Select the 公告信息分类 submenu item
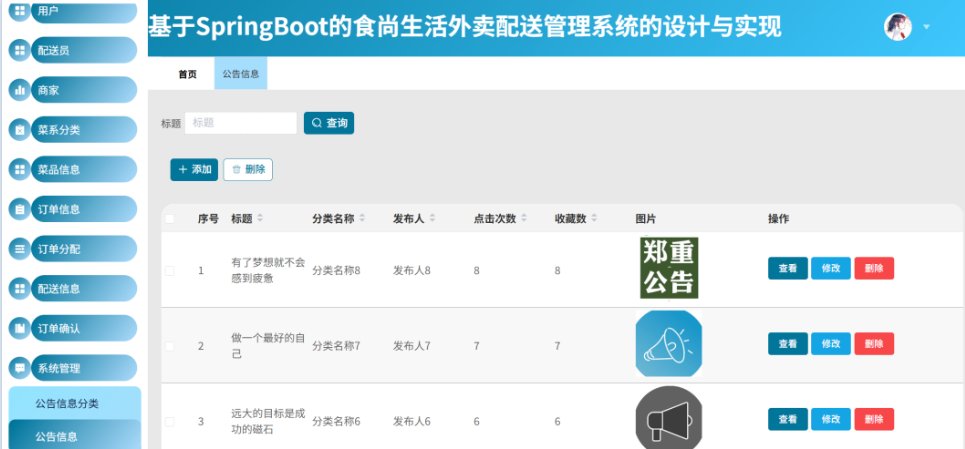 tap(74, 403)
